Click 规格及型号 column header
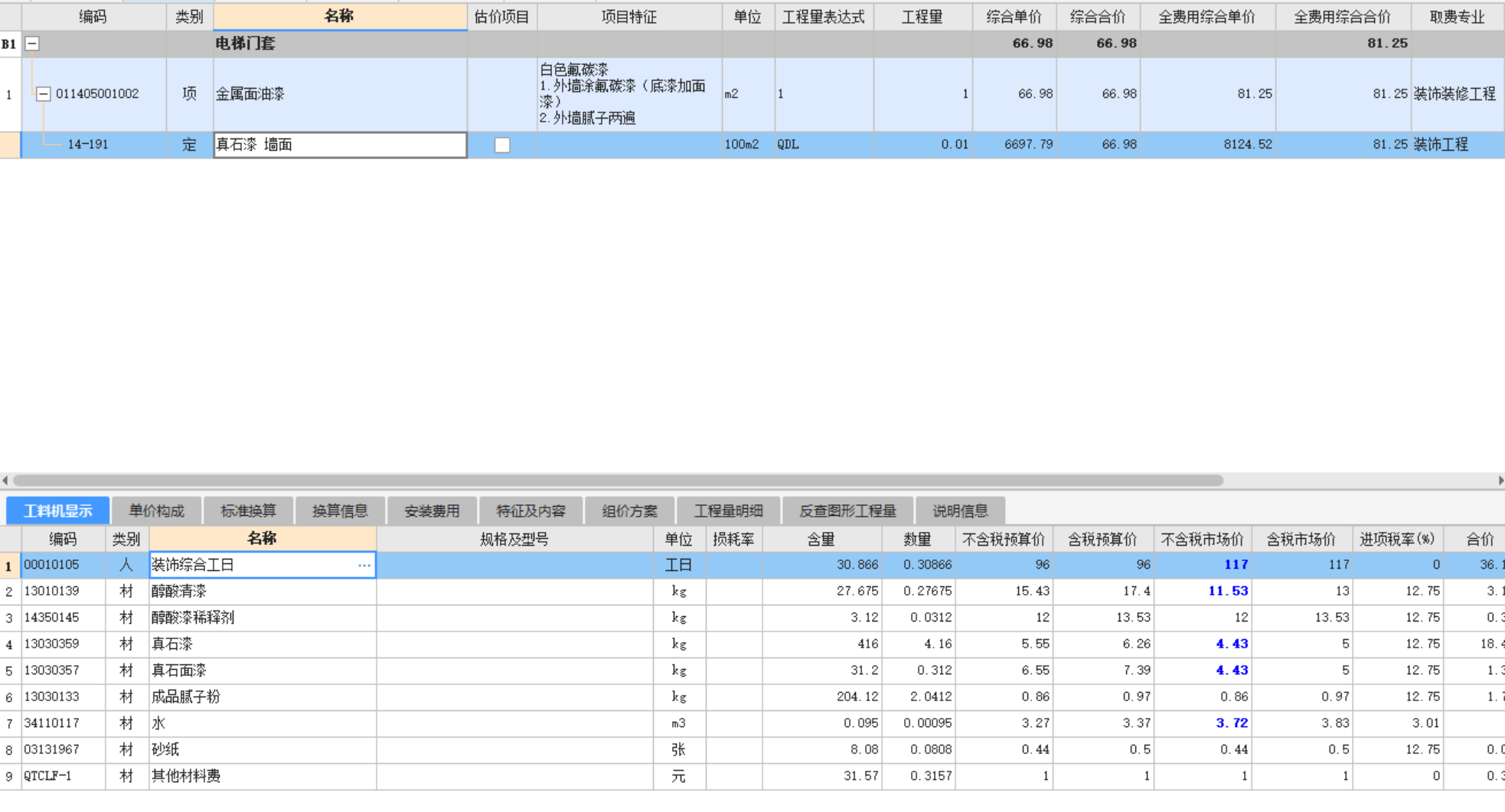This screenshot has height=812, width=1505. click(514, 540)
